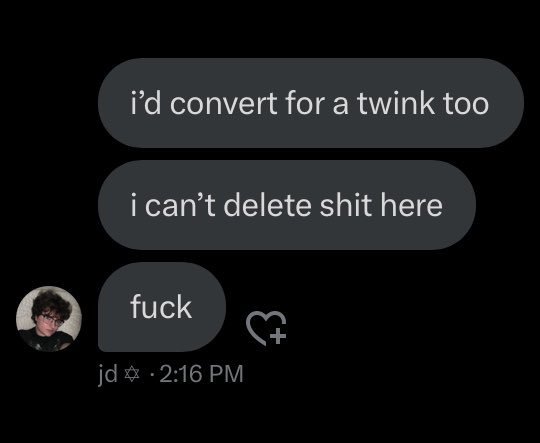Open the sender's round profile picture
This screenshot has width=540, height=443.
tap(49, 319)
